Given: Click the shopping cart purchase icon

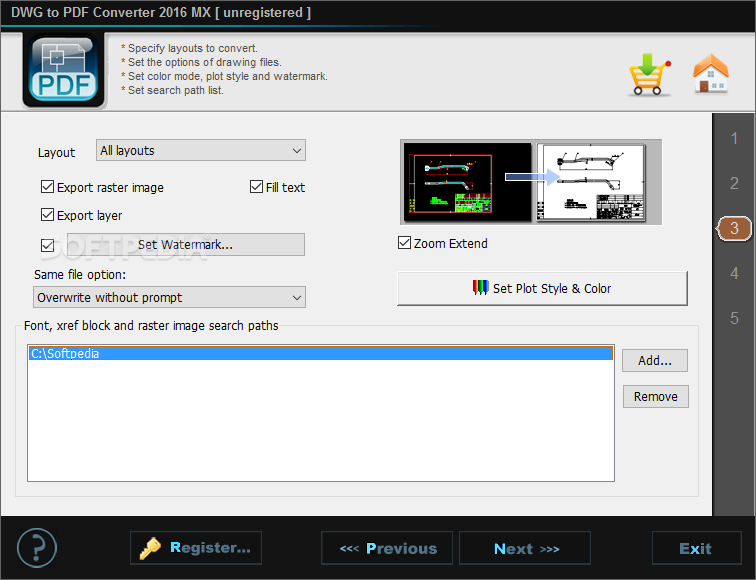Looking at the screenshot, I should [649, 74].
